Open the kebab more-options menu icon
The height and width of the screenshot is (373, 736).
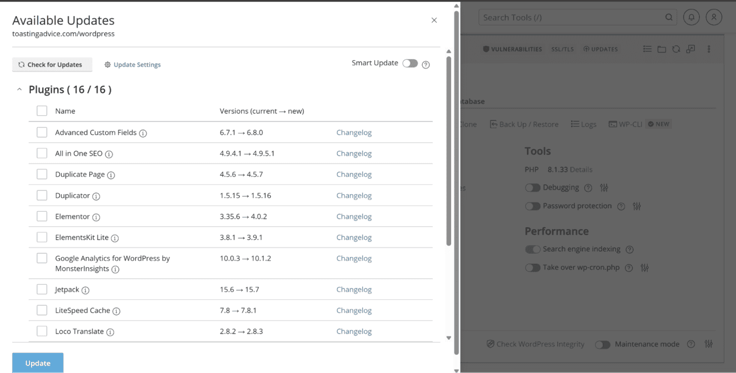point(709,49)
